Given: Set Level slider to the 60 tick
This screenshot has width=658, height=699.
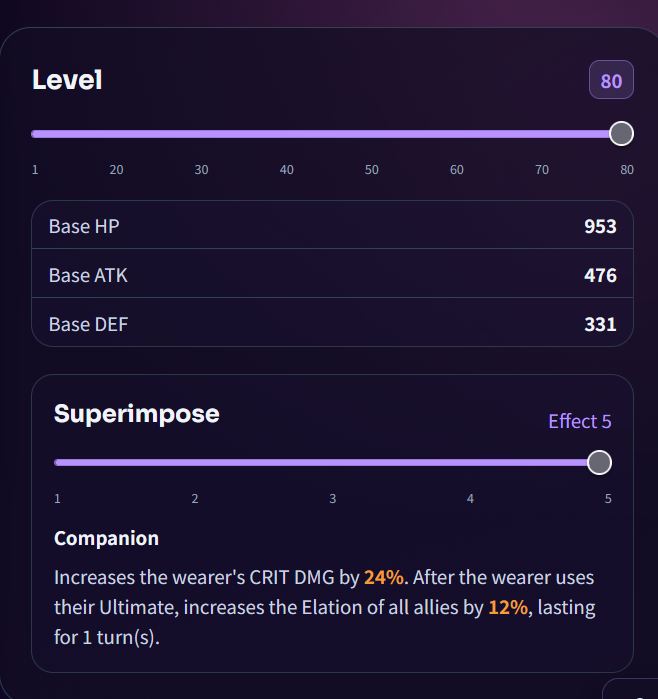Looking at the screenshot, I should point(457,134).
